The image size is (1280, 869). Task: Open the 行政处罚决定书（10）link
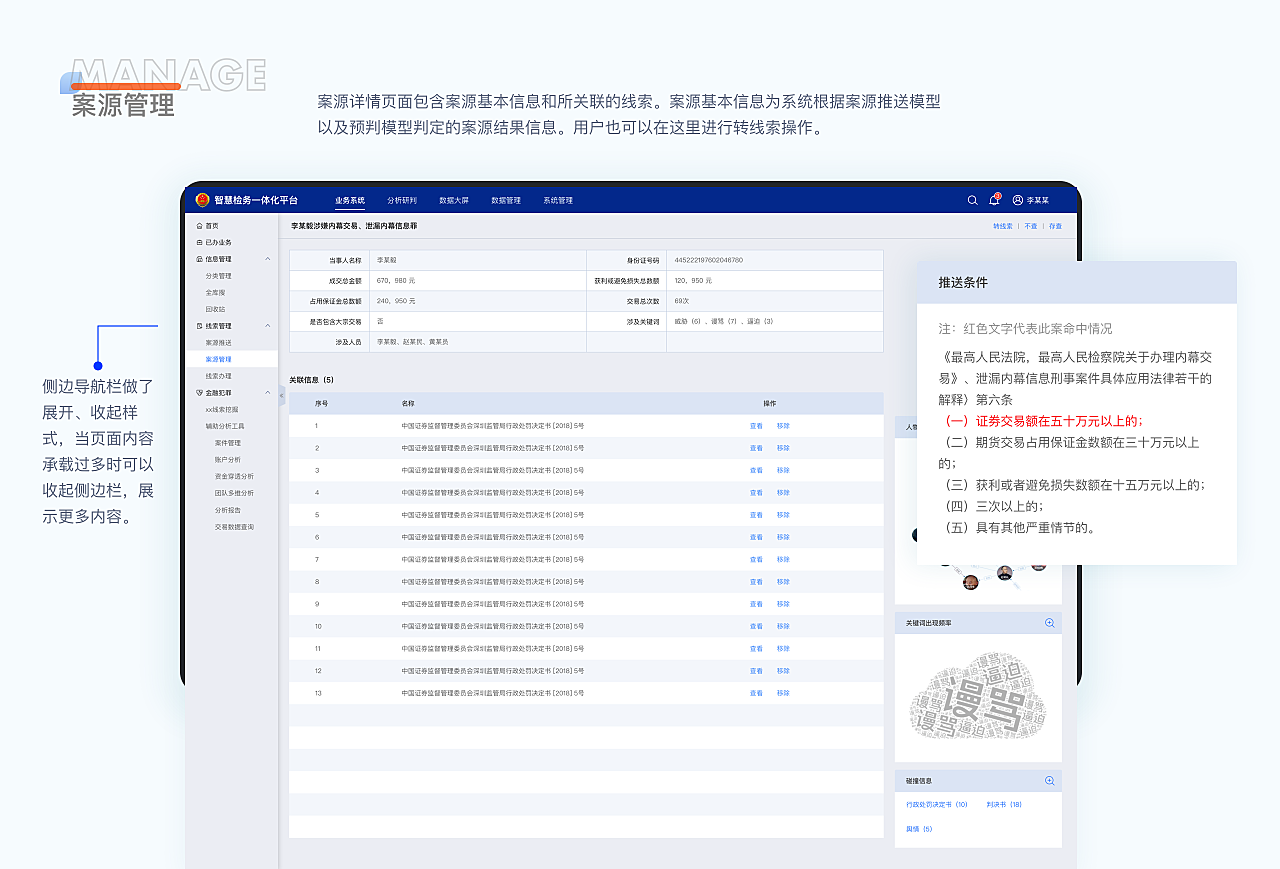(937, 804)
